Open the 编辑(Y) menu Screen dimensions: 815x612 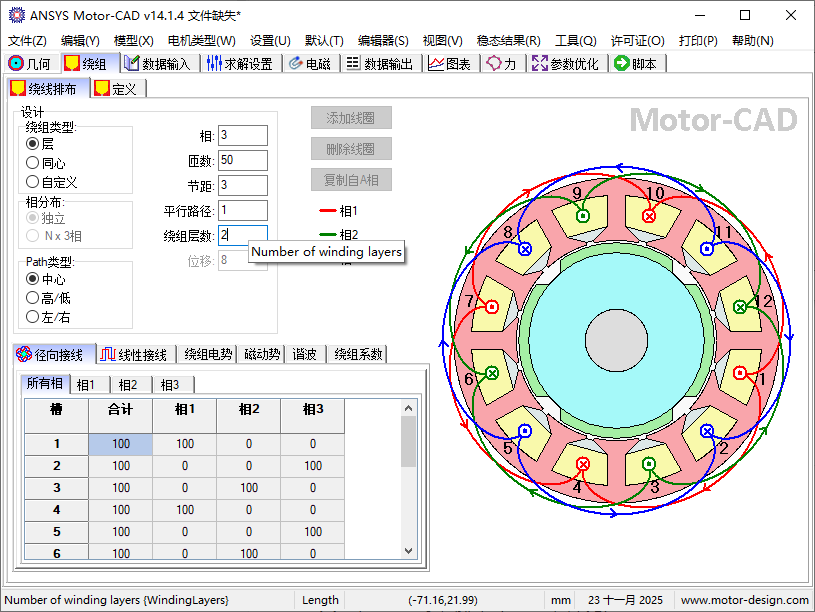80,41
